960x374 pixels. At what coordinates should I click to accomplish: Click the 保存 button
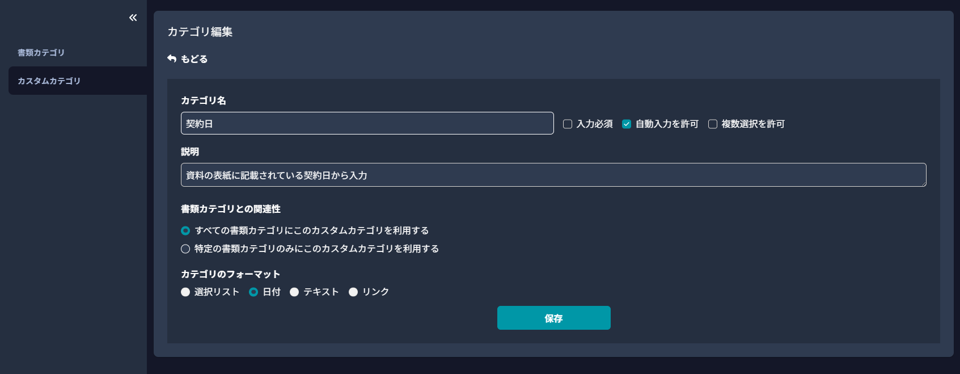click(x=553, y=318)
